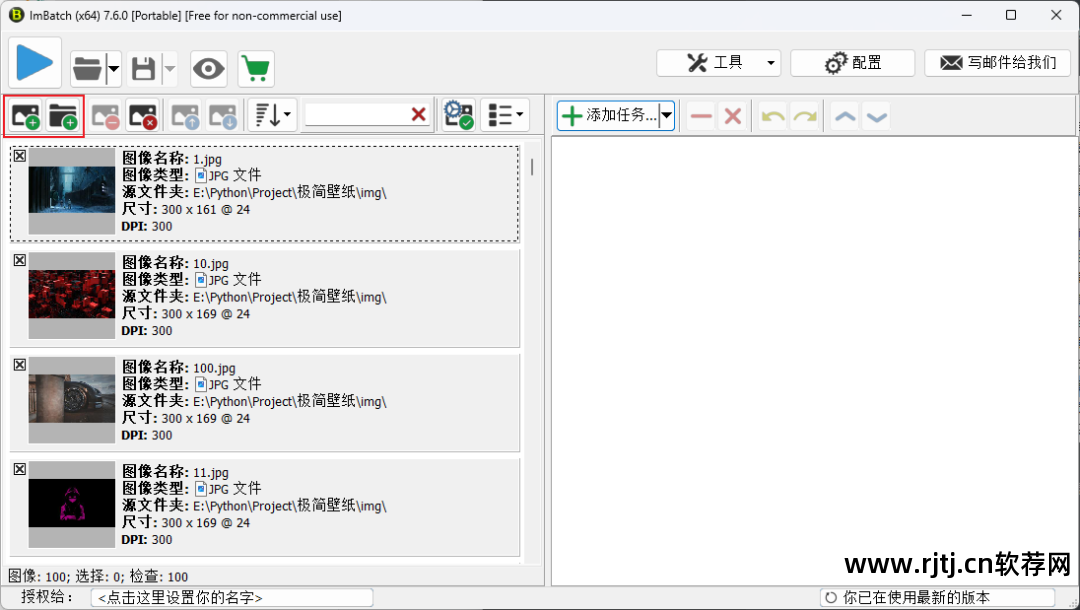Click the name field 点击这里设置你的名字
The image size is (1080, 610).
click(x=232, y=598)
